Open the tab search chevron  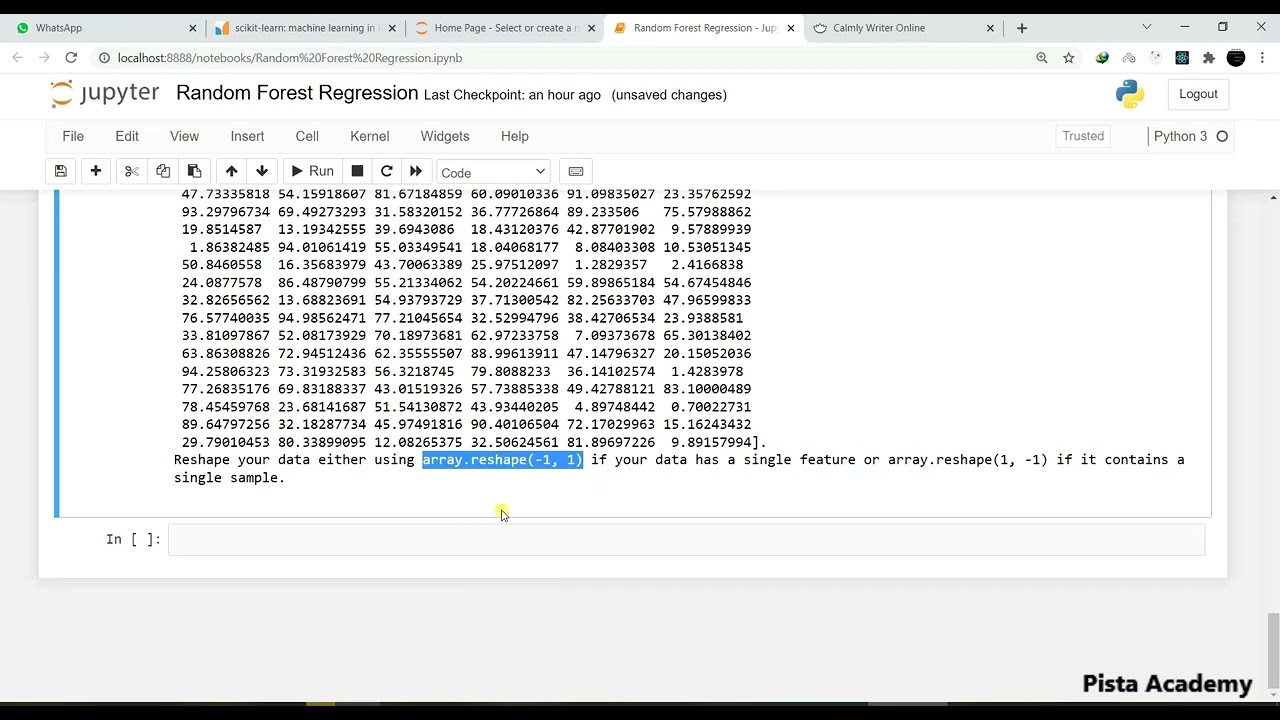coord(1147,27)
